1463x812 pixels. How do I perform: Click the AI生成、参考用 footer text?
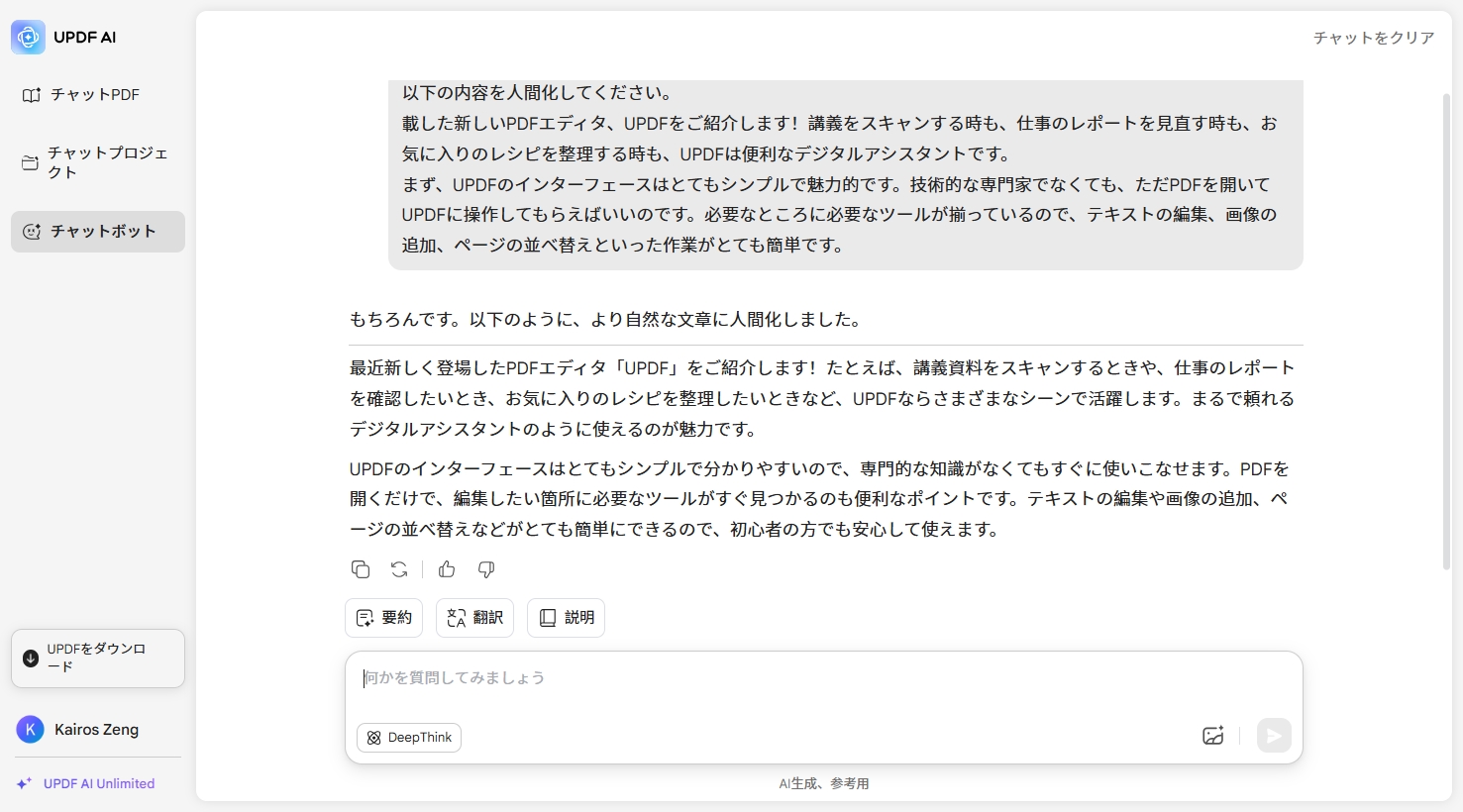click(823, 783)
